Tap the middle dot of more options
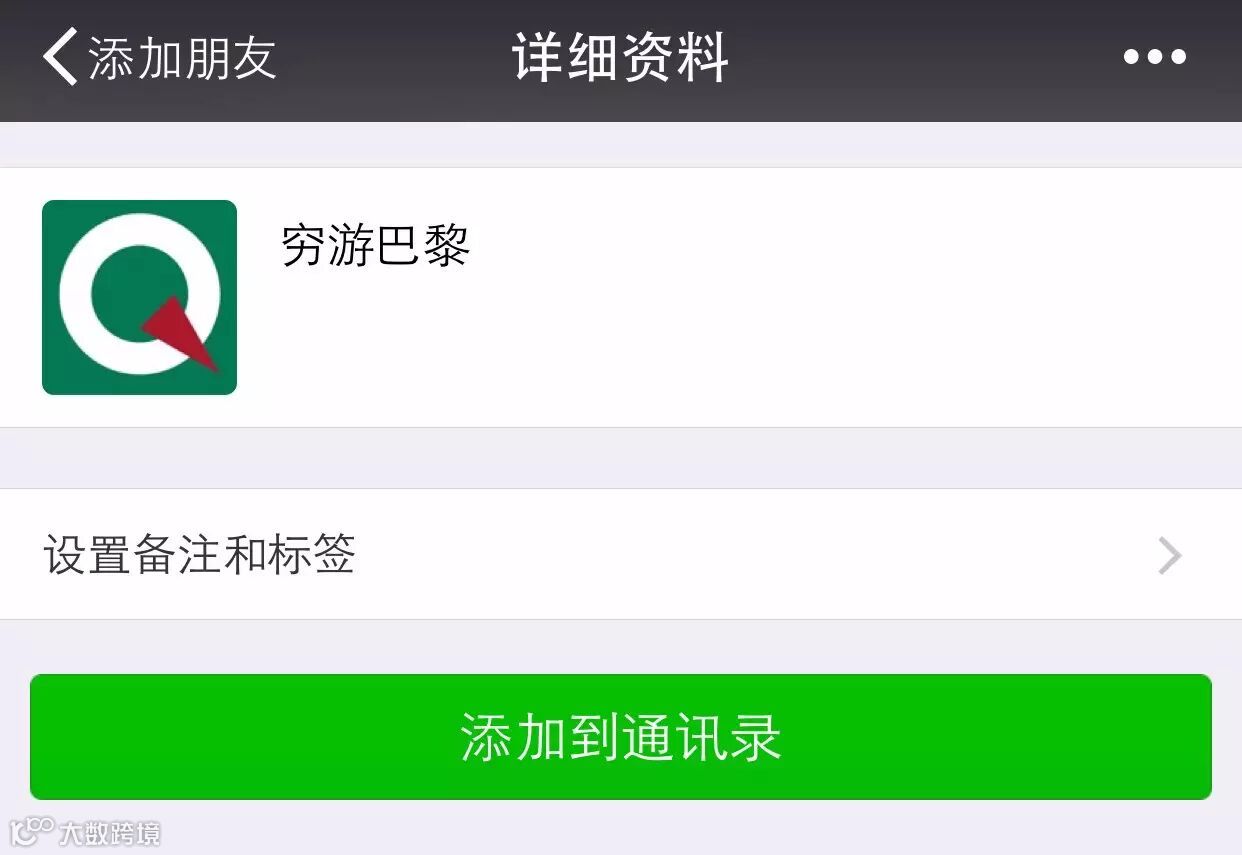Image resolution: width=1242 pixels, height=855 pixels. coord(1154,57)
